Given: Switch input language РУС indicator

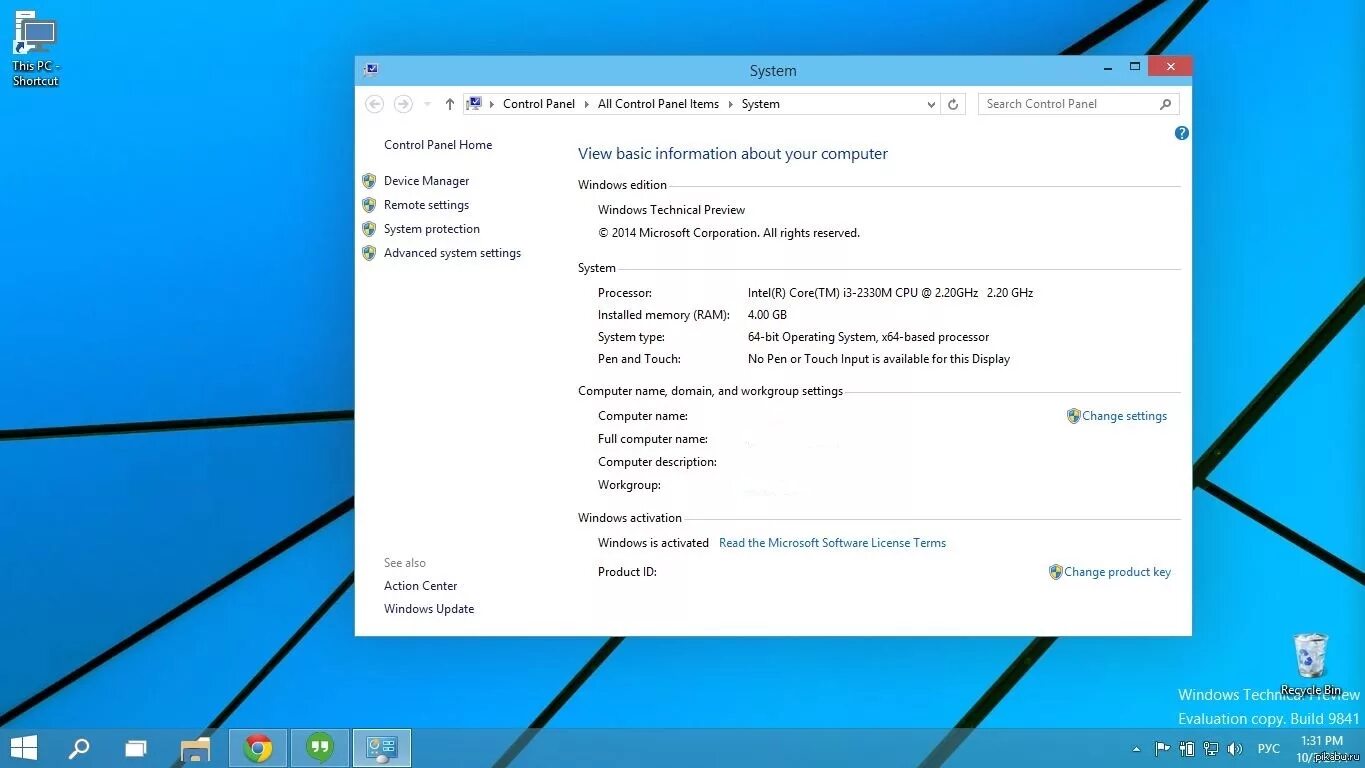Looking at the screenshot, I should (x=1269, y=748).
